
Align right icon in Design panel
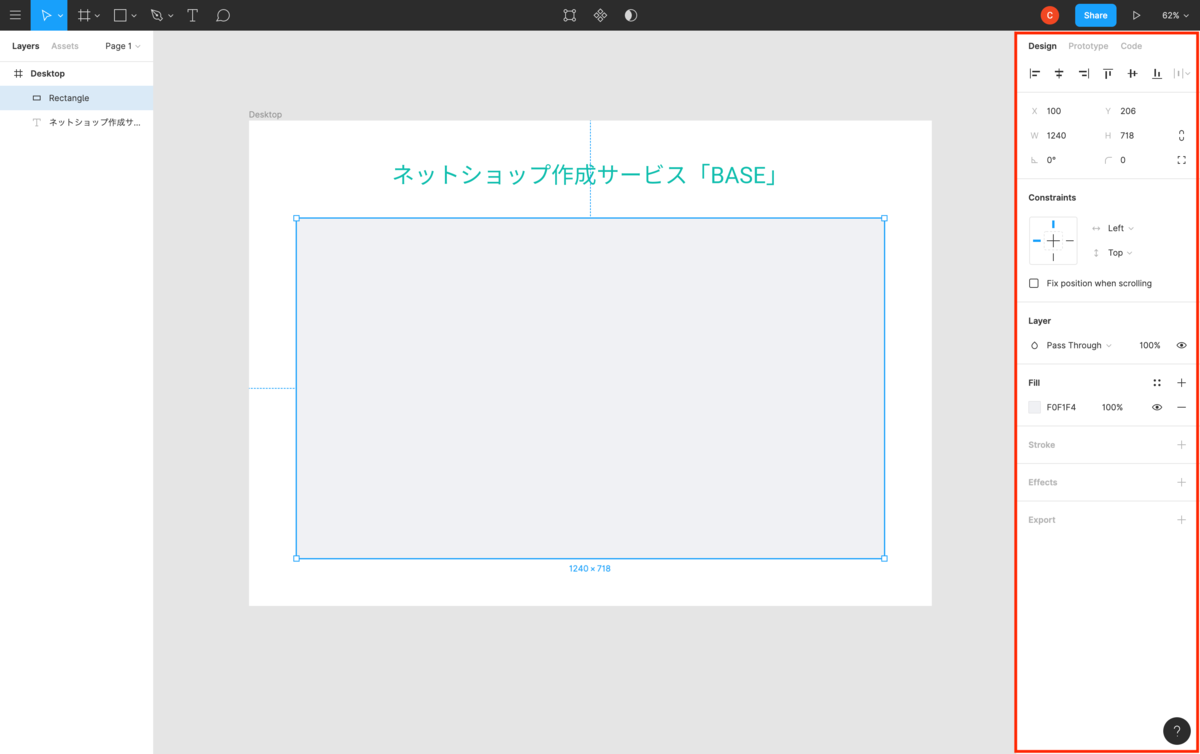coord(1083,73)
